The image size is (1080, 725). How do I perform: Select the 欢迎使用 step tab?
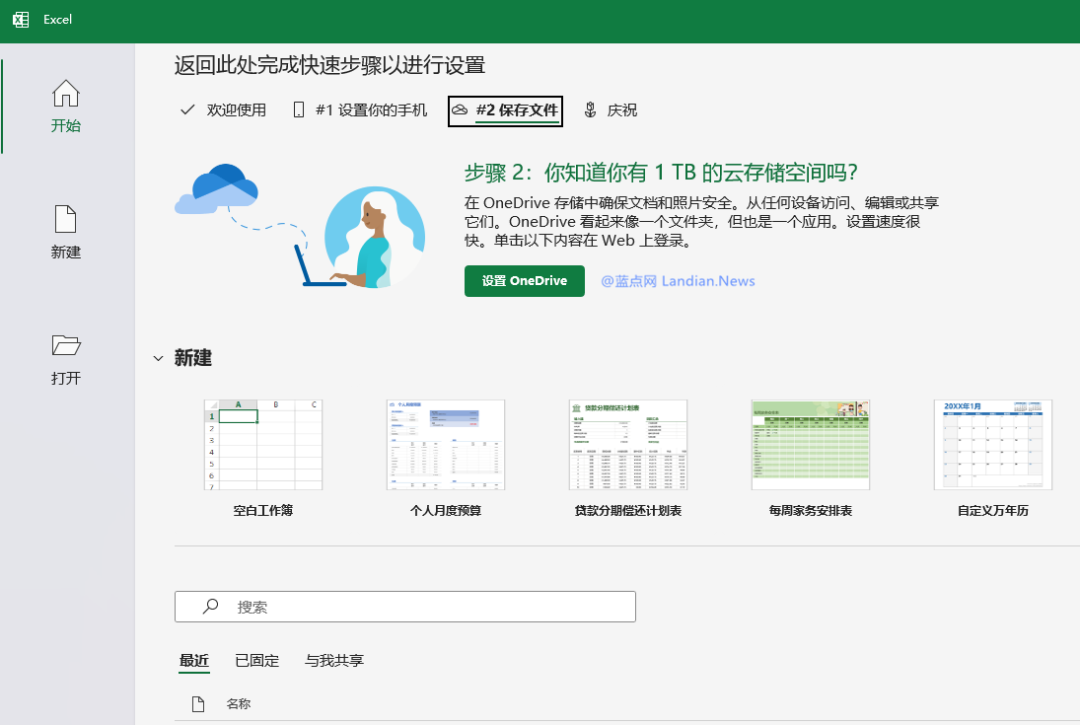pyautogui.click(x=223, y=110)
